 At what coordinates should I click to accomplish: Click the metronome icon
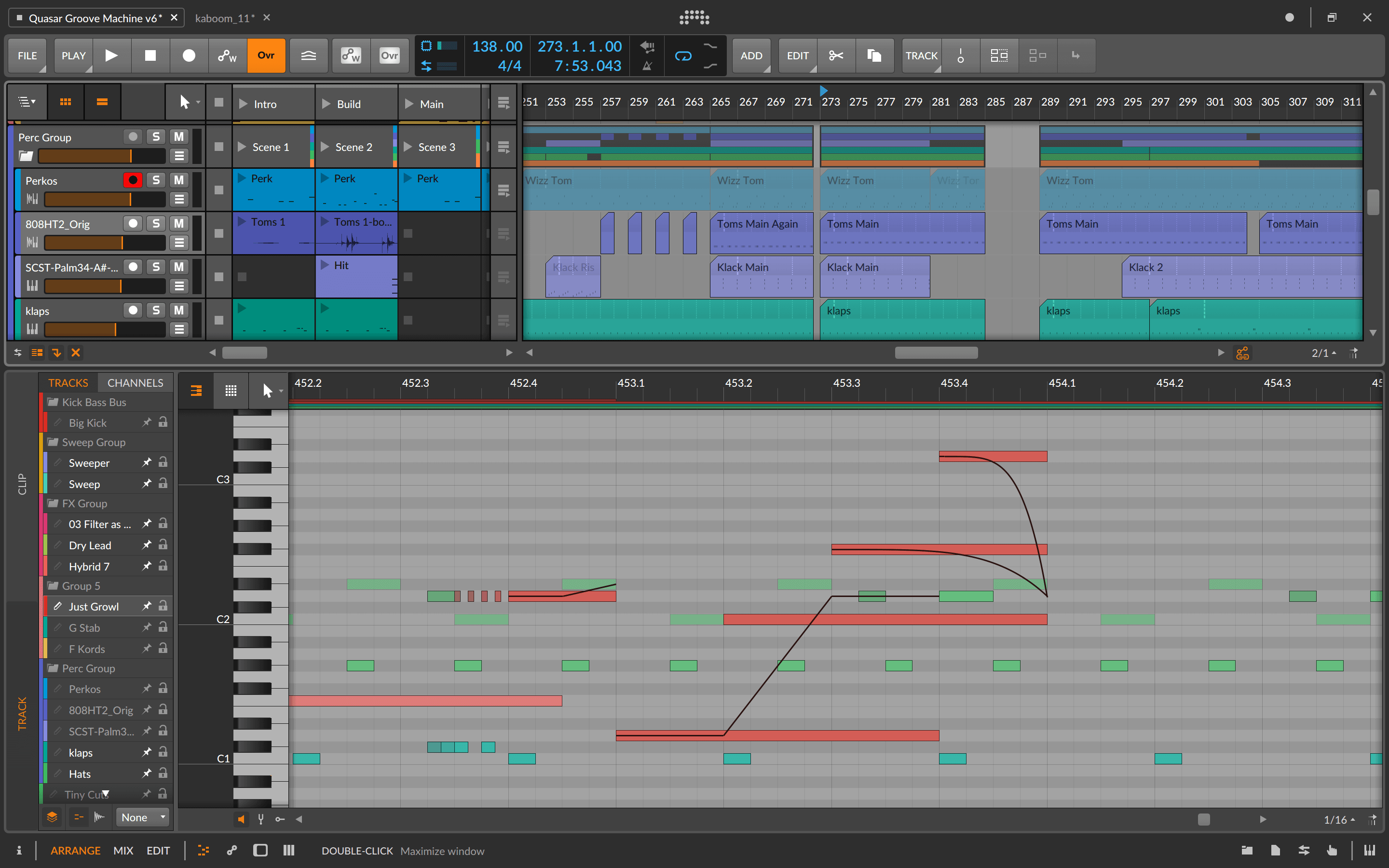point(647,66)
